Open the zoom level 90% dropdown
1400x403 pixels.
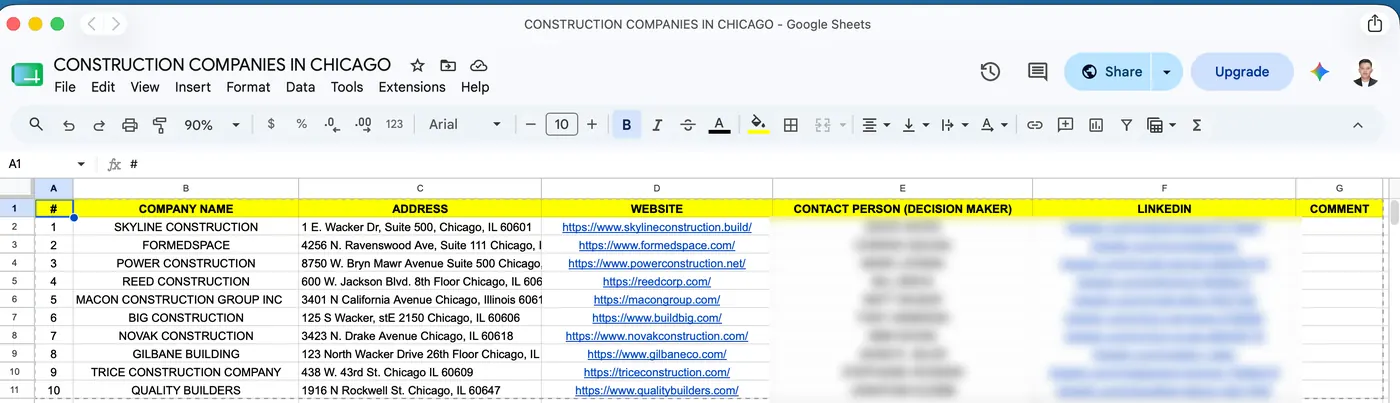click(212, 125)
